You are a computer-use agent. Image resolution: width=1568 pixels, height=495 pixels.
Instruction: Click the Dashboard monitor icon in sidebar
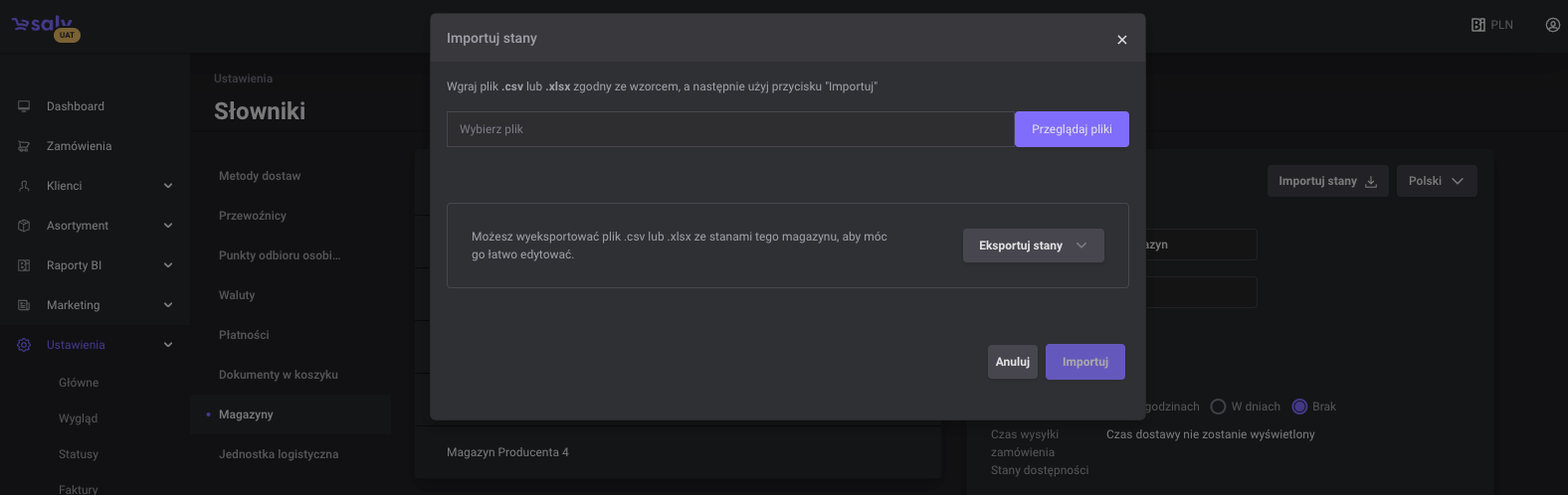click(x=24, y=106)
